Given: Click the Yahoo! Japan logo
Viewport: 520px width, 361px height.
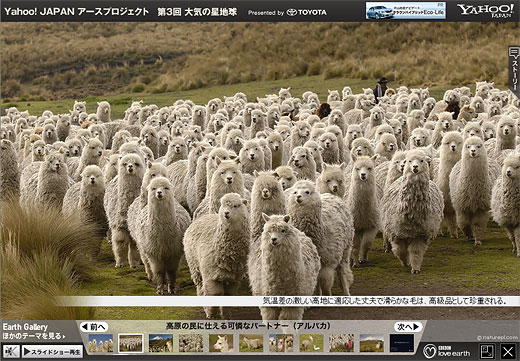Looking at the screenshot, I should 485,11.
